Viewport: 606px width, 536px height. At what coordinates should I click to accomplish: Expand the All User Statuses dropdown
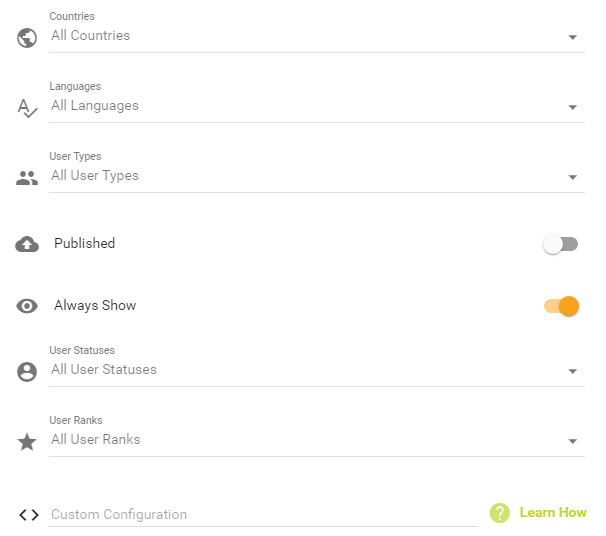pos(317,370)
